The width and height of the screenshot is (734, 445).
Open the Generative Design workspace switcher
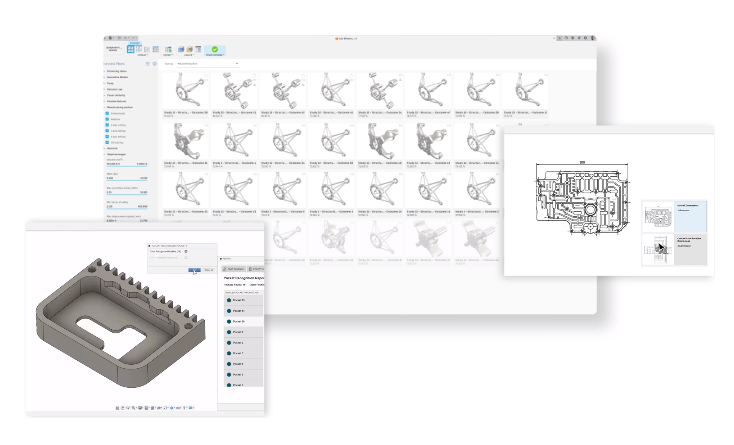pyautogui.click(x=113, y=49)
